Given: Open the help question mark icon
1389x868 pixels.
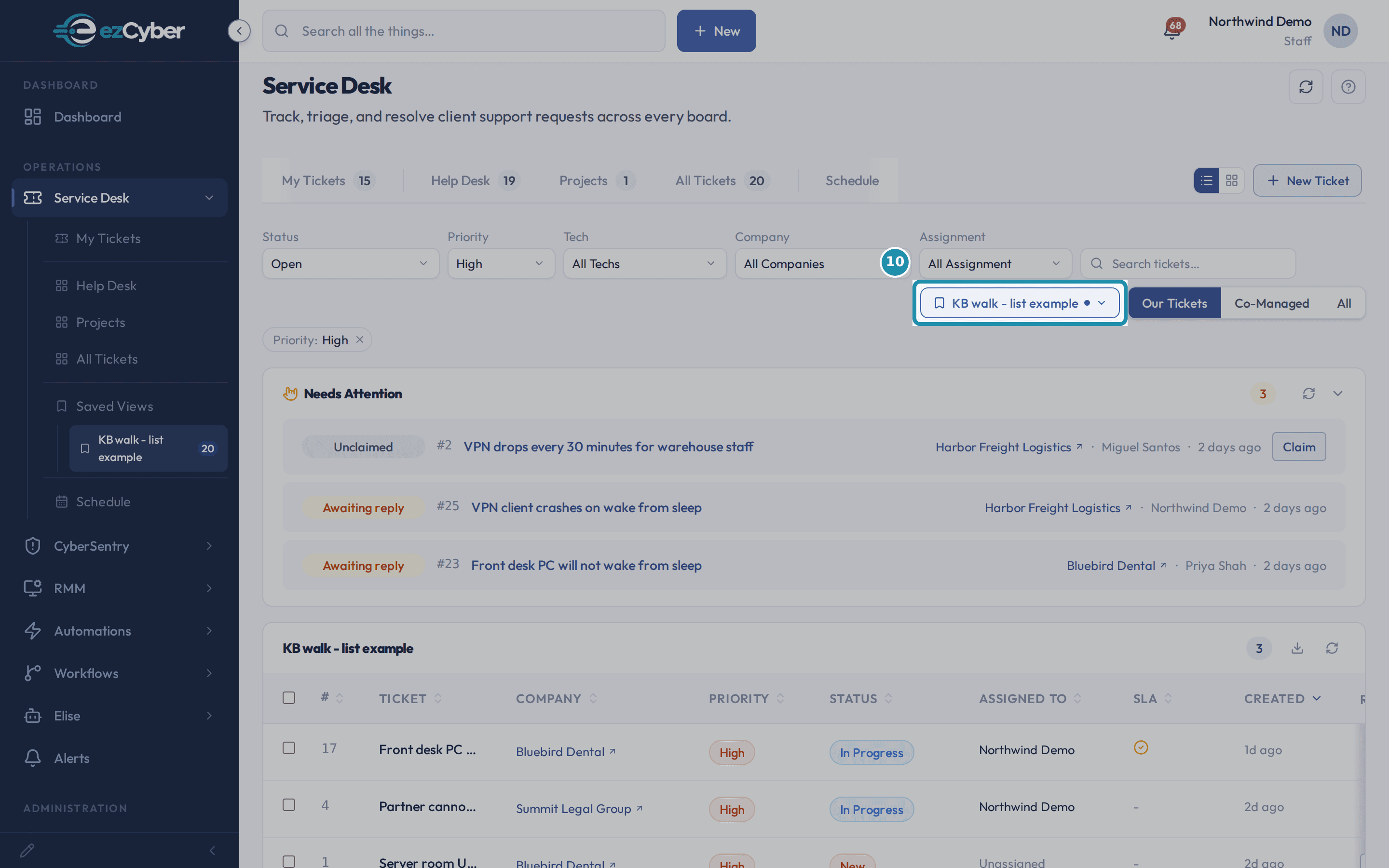Looking at the screenshot, I should (1348, 87).
